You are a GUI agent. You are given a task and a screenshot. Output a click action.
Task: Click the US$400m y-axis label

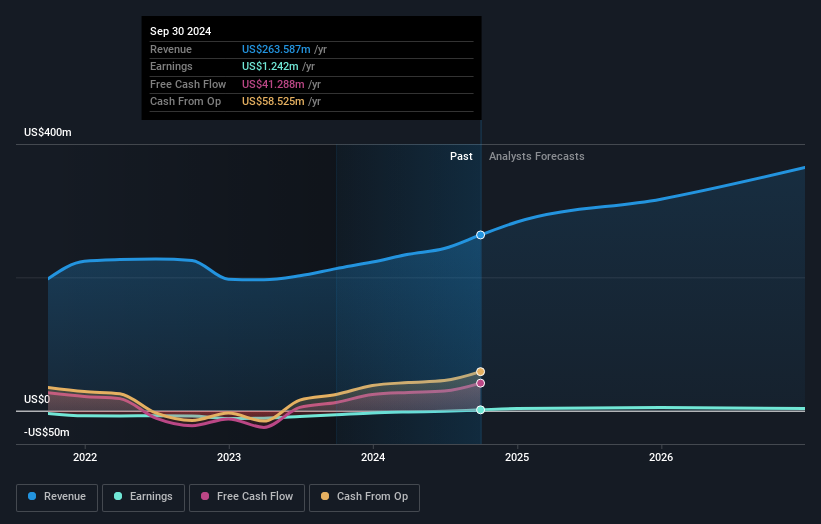pyautogui.click(x=48, y=132)
